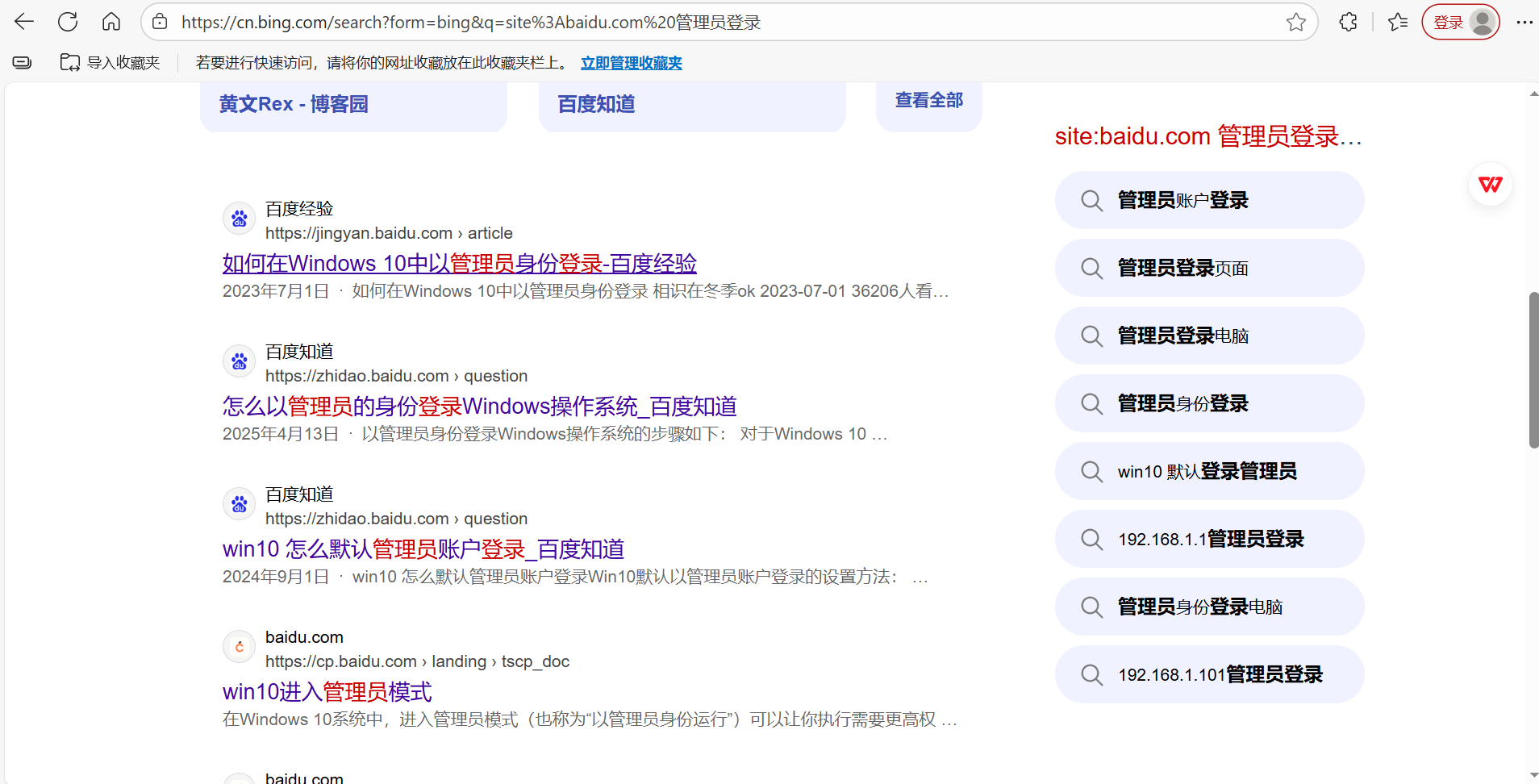Search related query 192.168.1.1管理员登录
This screenshot has height=784, width=1539.
1209,539
